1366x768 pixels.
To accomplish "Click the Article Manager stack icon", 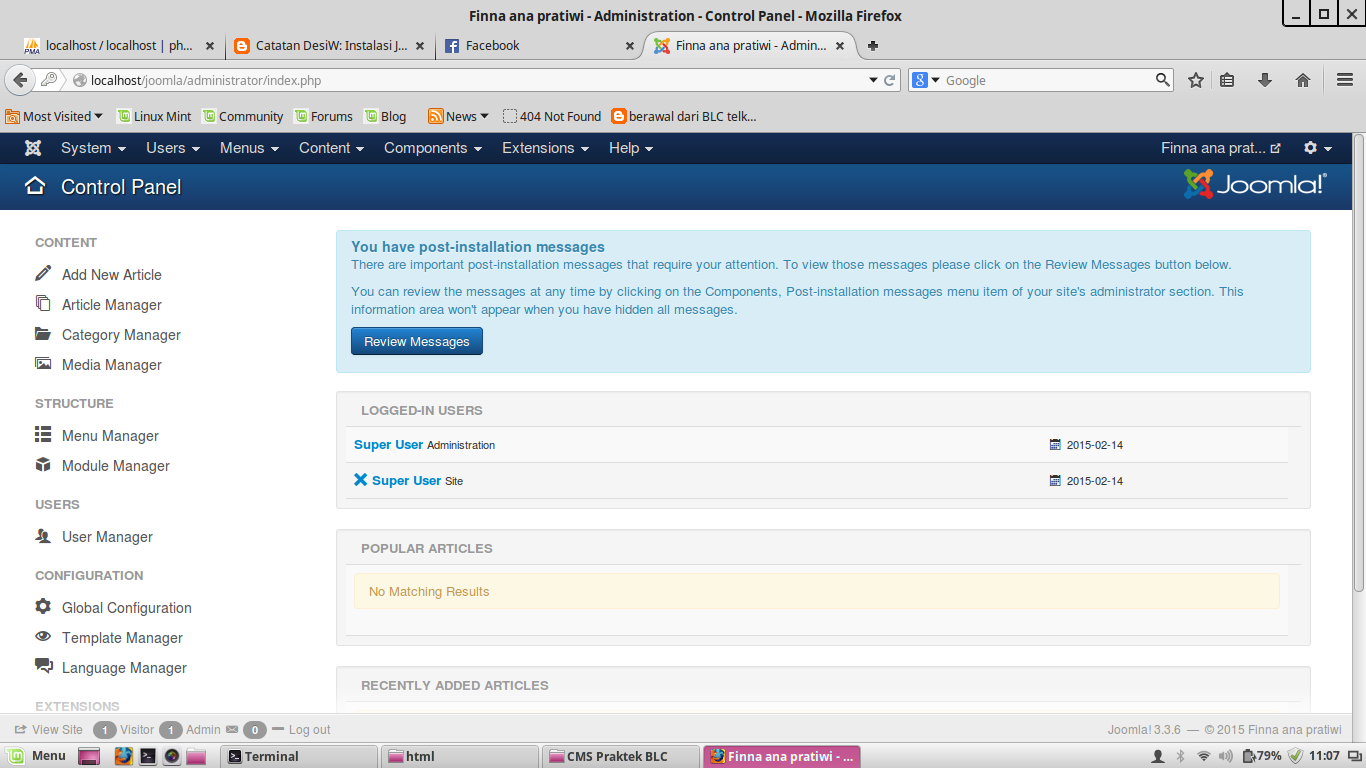I will [x=43, y=303].
